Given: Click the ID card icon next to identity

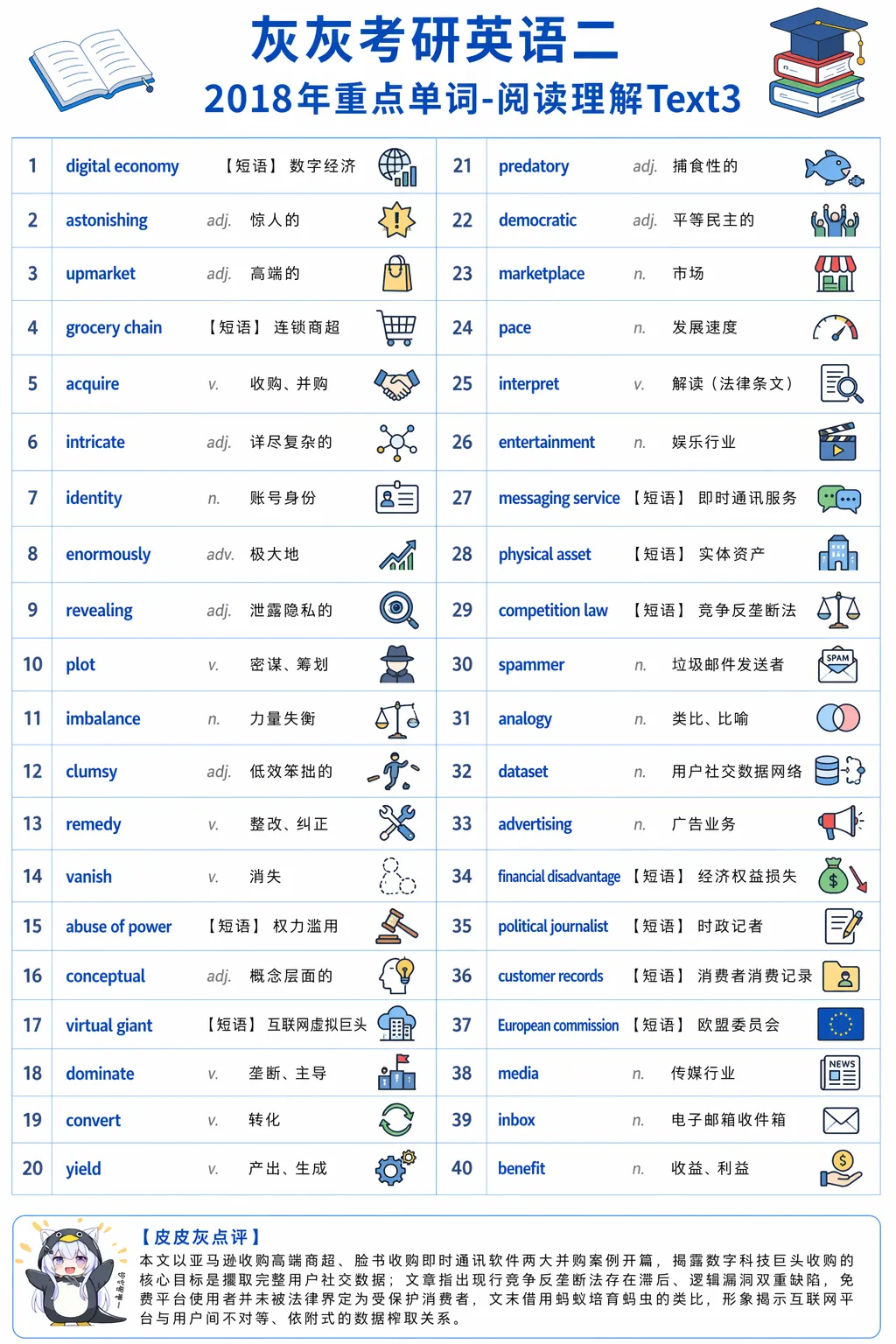Looking at the screenshot, I should [x=397, y=498].
